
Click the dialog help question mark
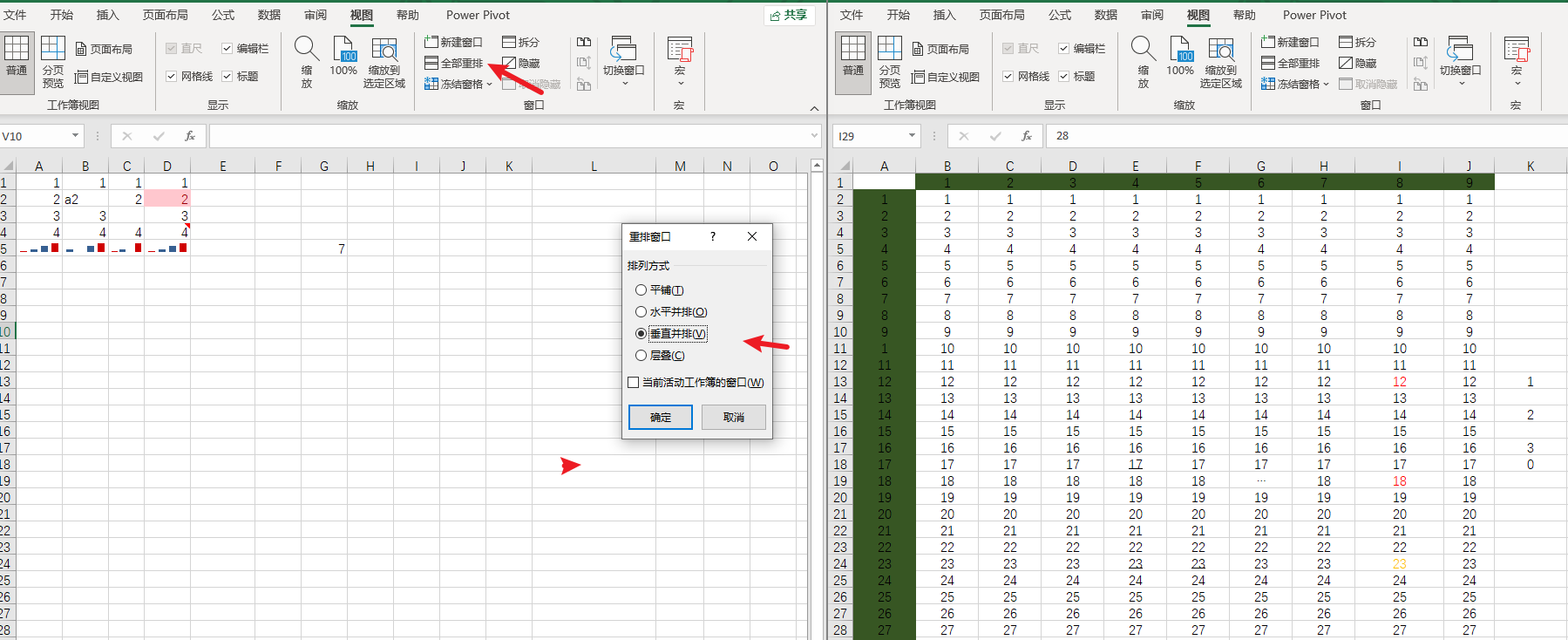[713, 236]
